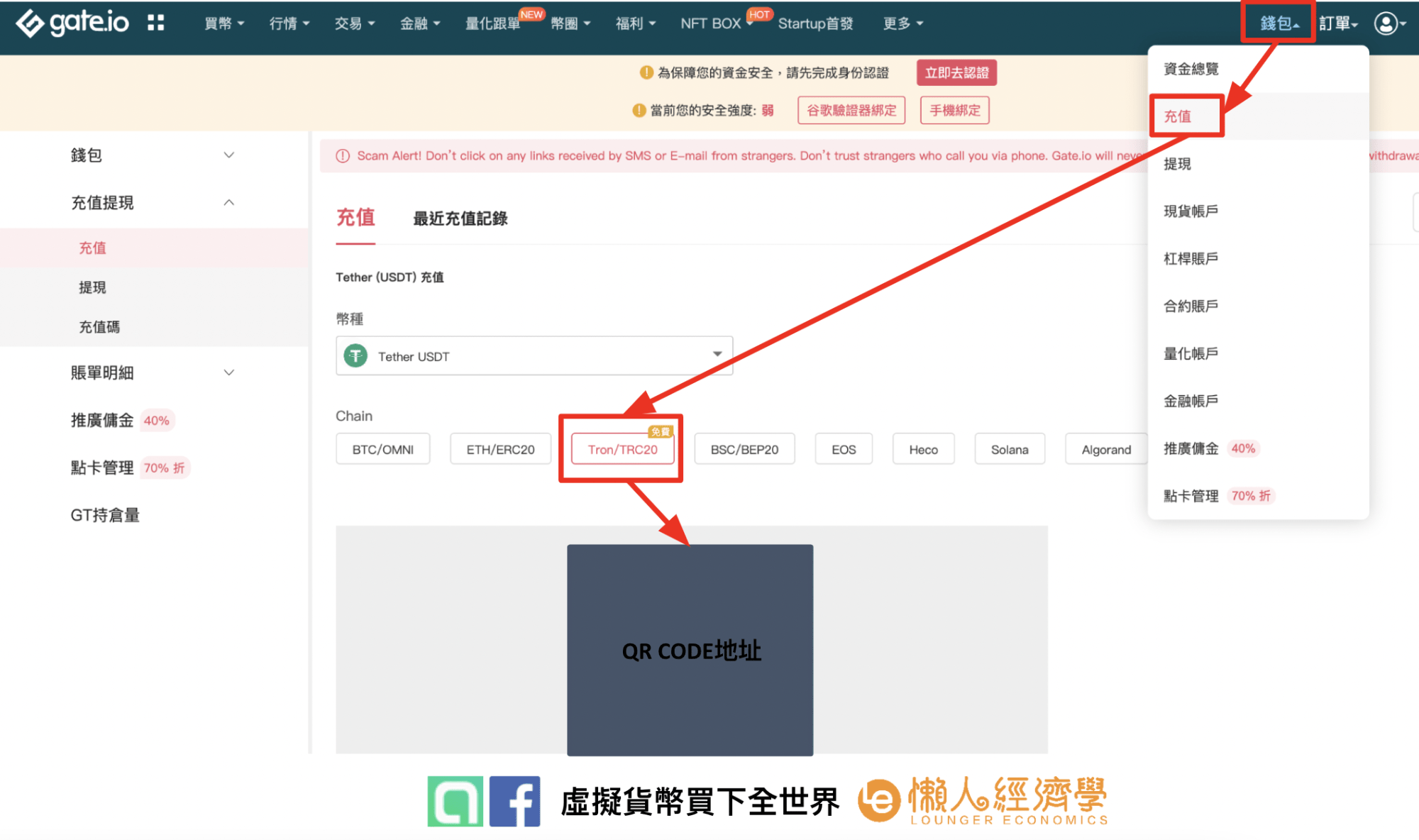Click the gate.io logo
The width and height of the screenshot is (1419, 840).
point(72,23)
